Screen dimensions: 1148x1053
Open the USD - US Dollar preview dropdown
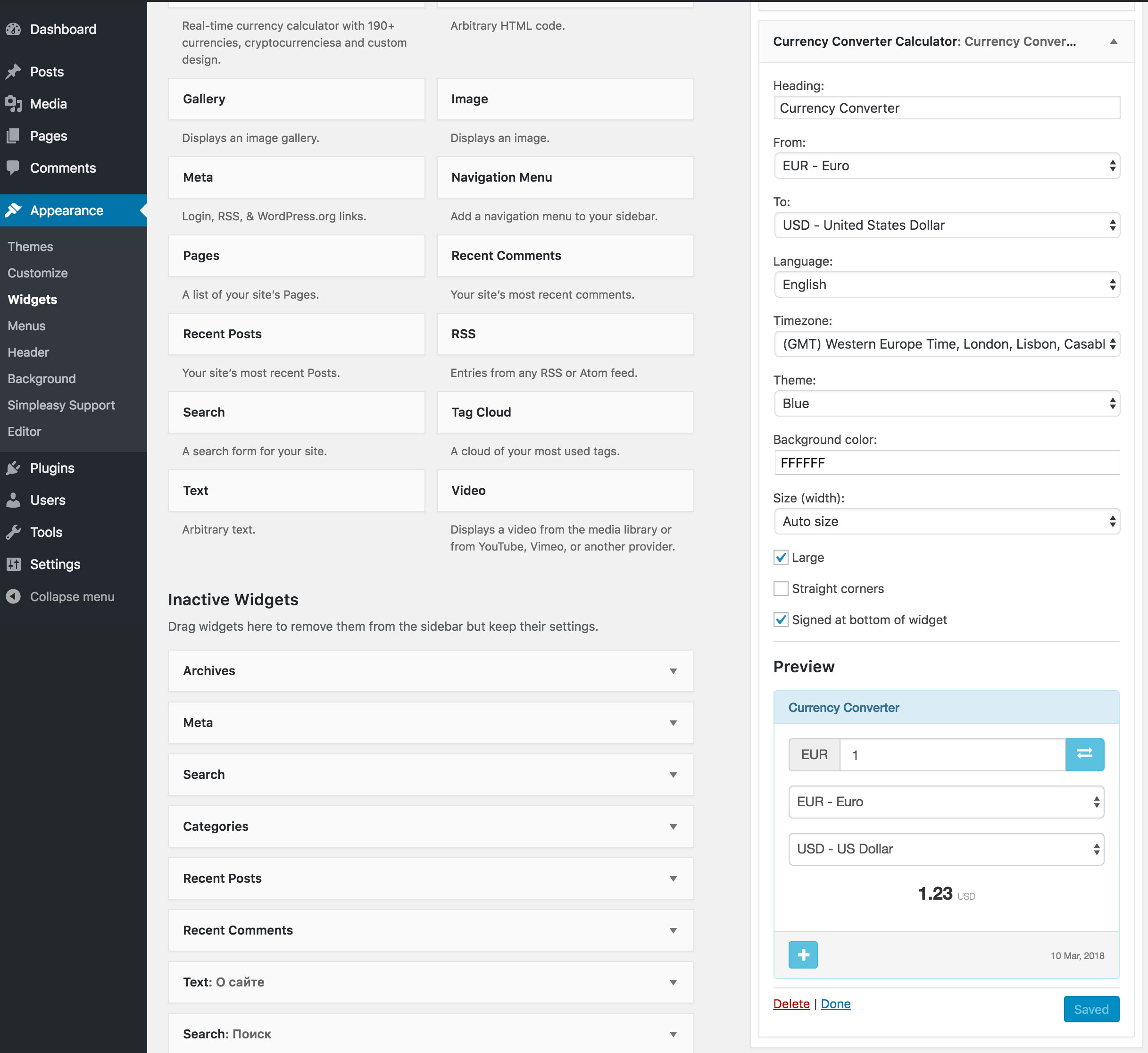pos(946,849)
